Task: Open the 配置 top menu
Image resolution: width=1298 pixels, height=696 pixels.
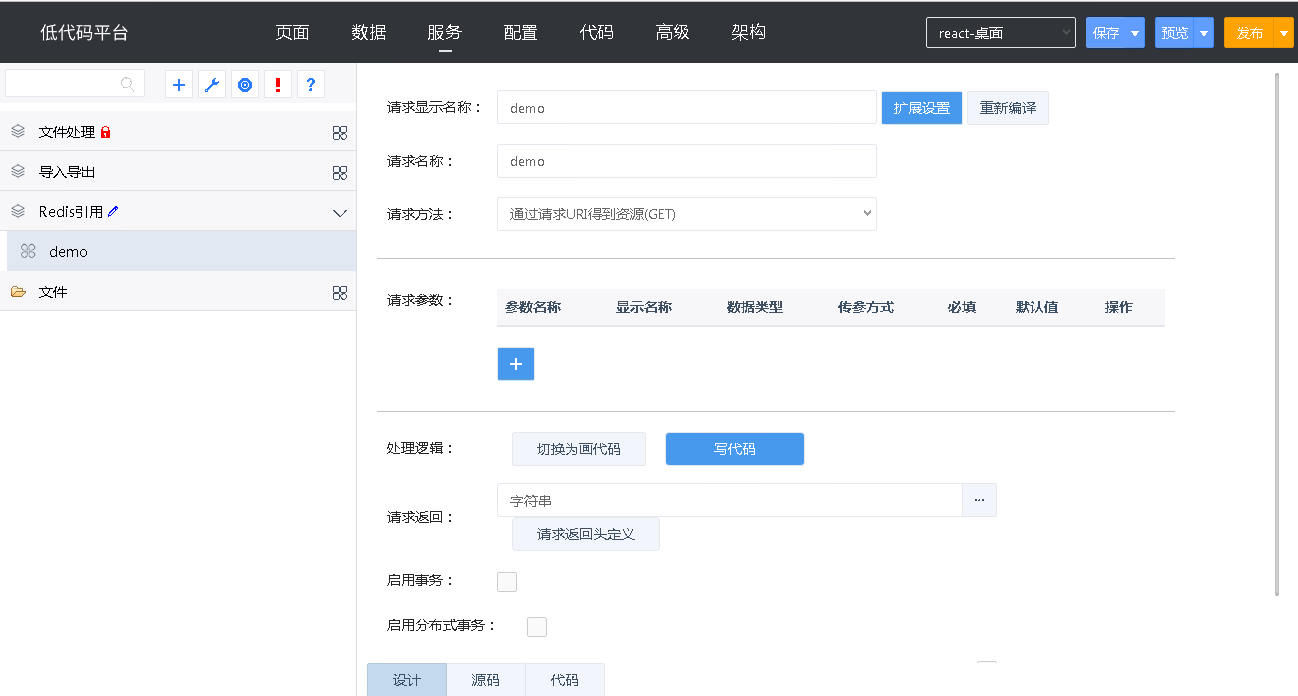Action: tap(521, 32)
